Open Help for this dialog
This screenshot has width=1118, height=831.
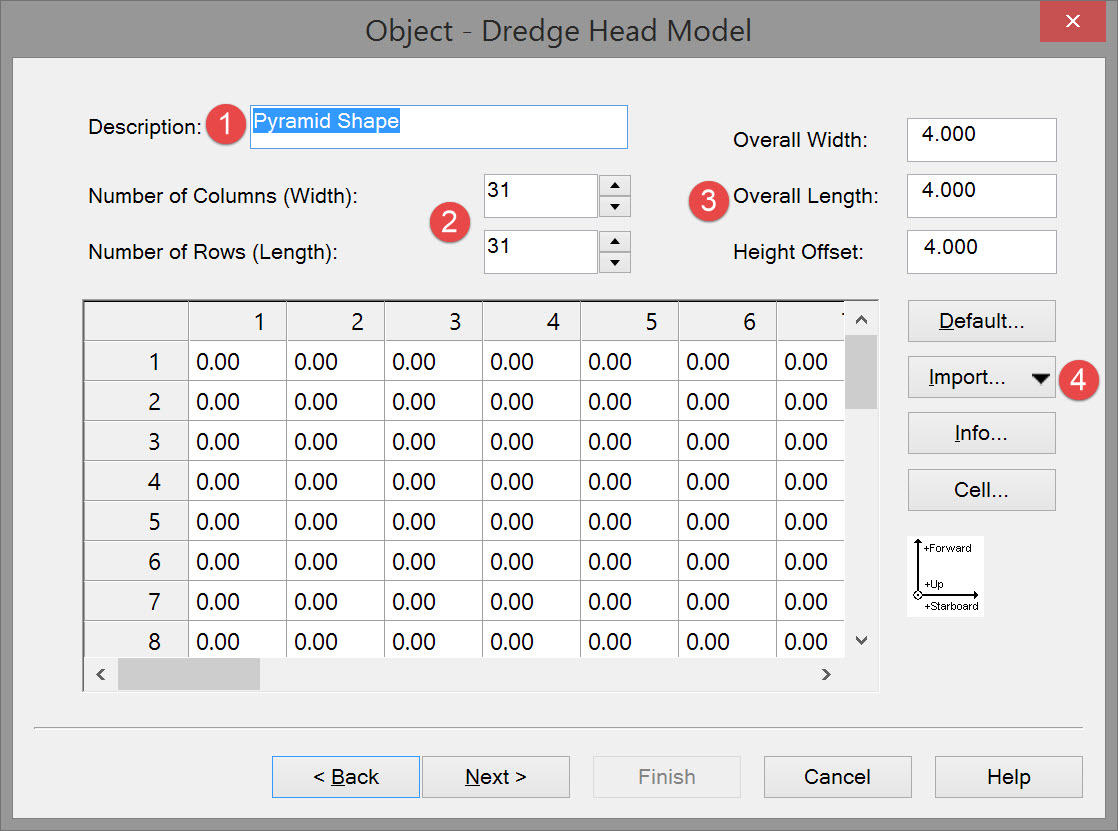point(1008,777)
